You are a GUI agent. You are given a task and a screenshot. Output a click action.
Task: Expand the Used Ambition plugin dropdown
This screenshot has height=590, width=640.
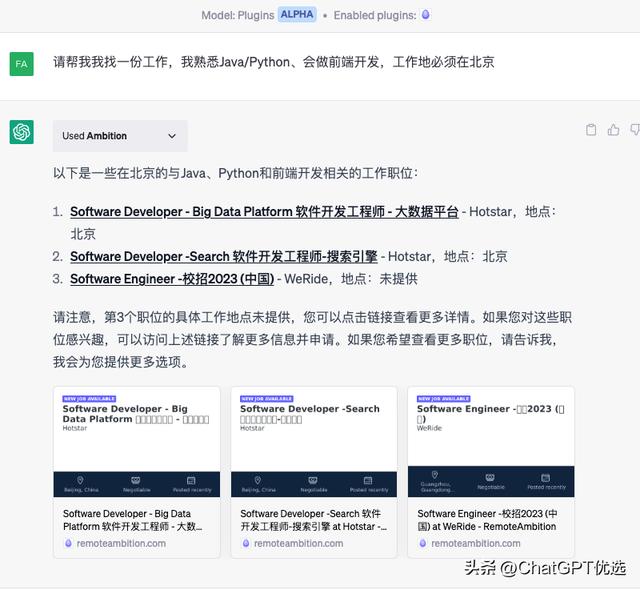171,136
